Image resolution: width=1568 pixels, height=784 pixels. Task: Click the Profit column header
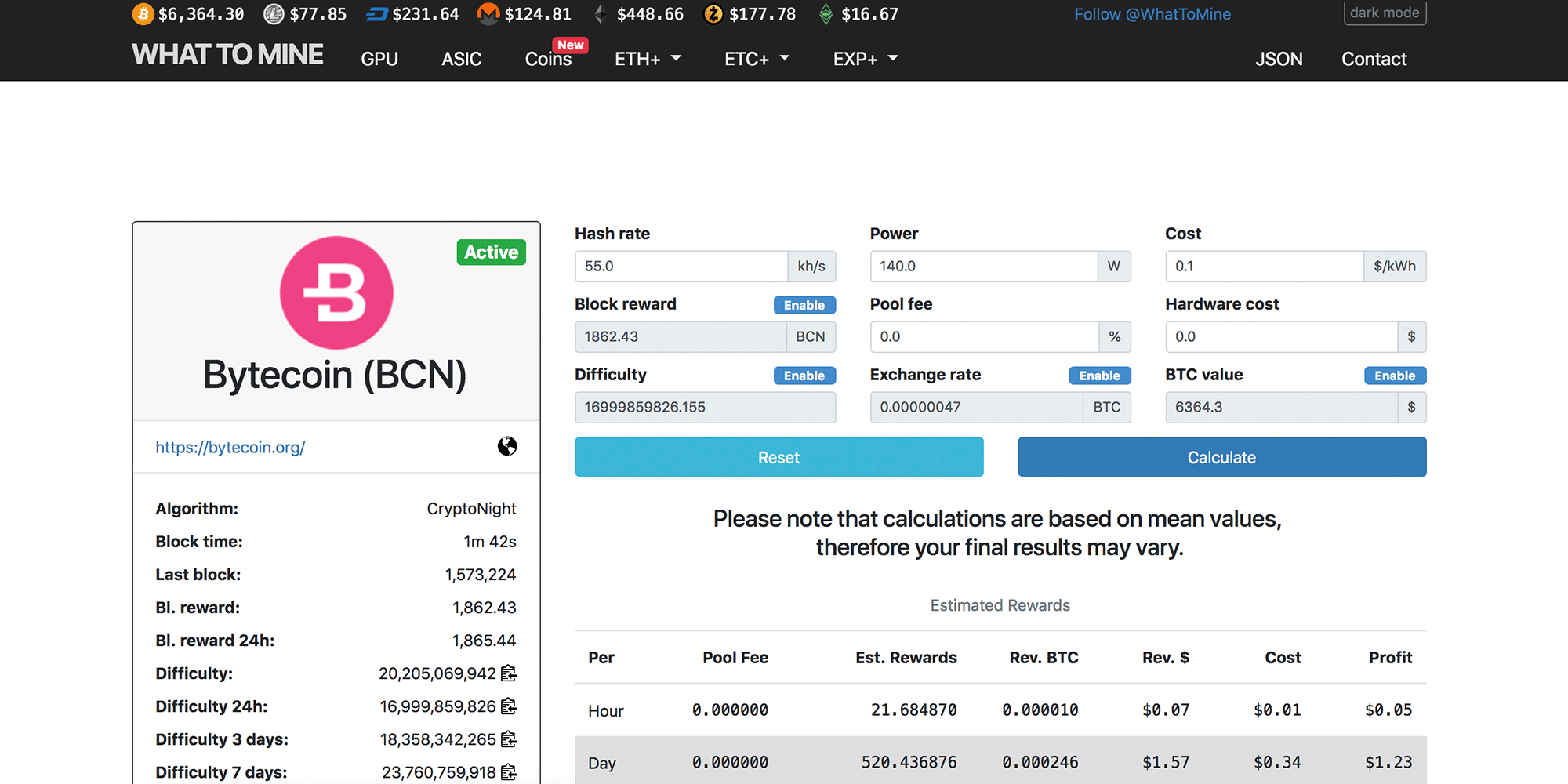tap(1390, 658)
